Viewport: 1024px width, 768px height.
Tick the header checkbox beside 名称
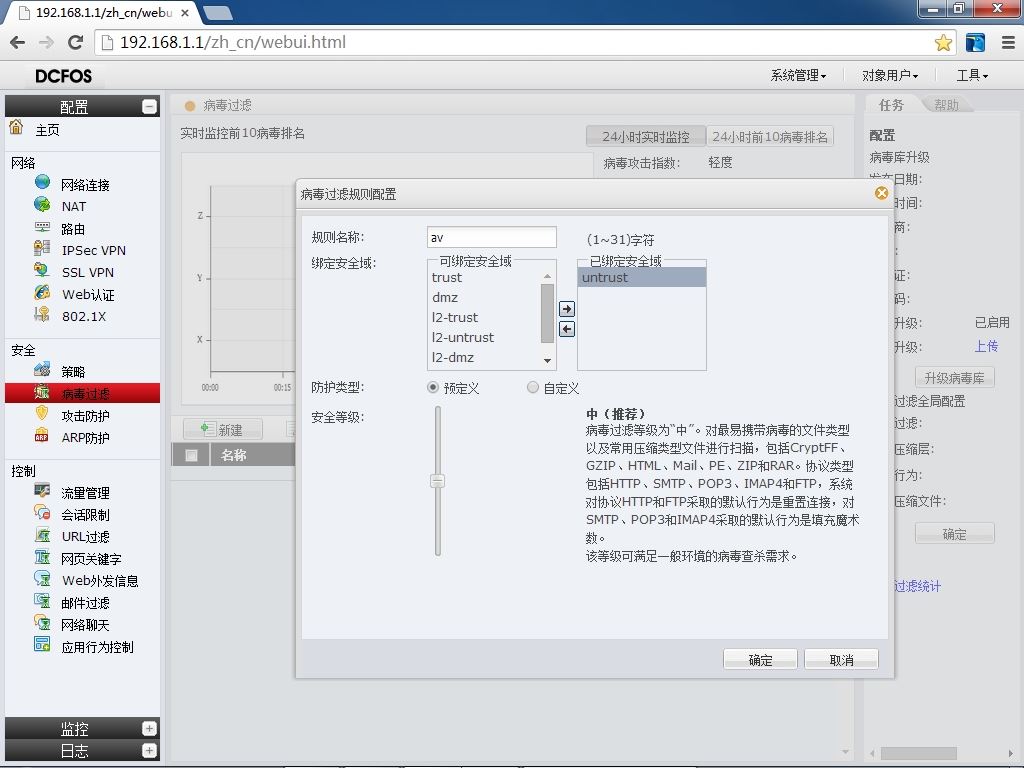[x=191, y=455]
